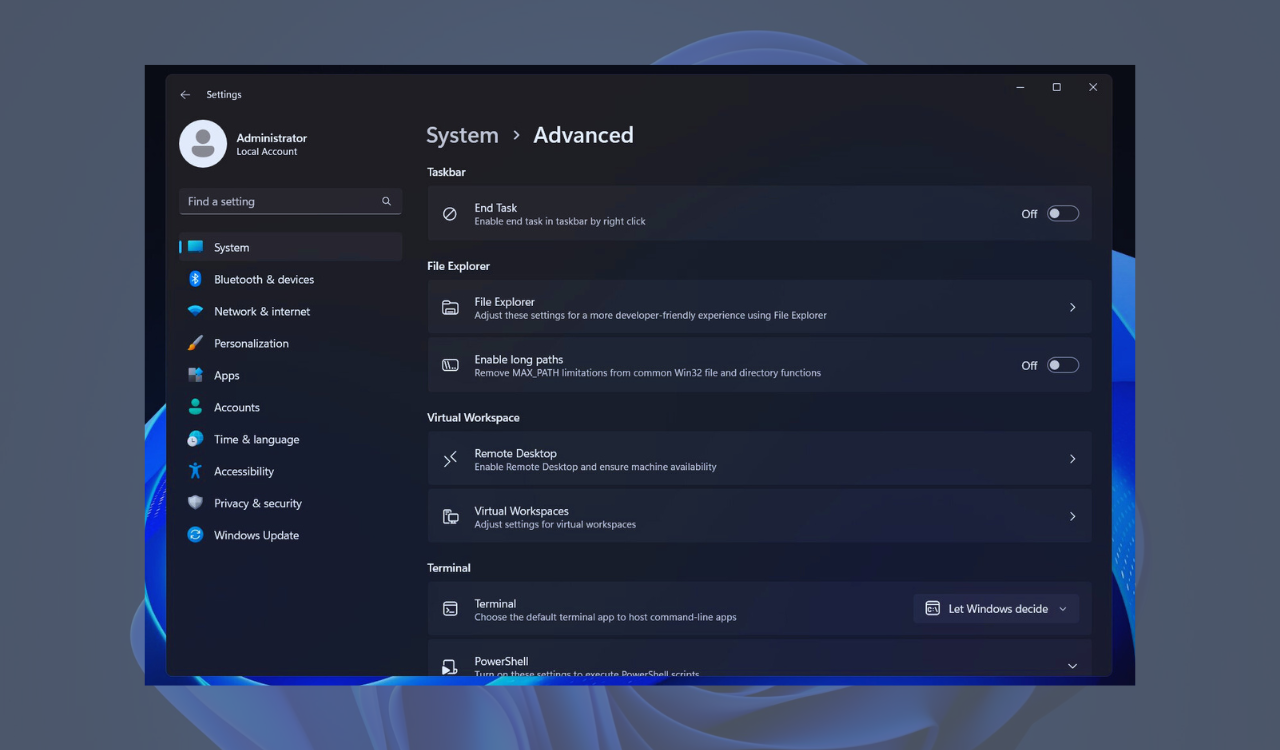
Task: Click the File Explorer folder icon
Action: [450, 308]
